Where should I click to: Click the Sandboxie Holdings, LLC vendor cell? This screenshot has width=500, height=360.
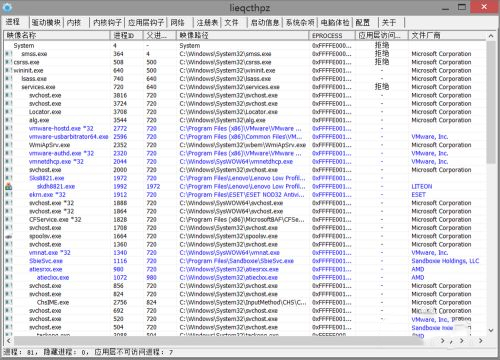click(x=445, y=261)
